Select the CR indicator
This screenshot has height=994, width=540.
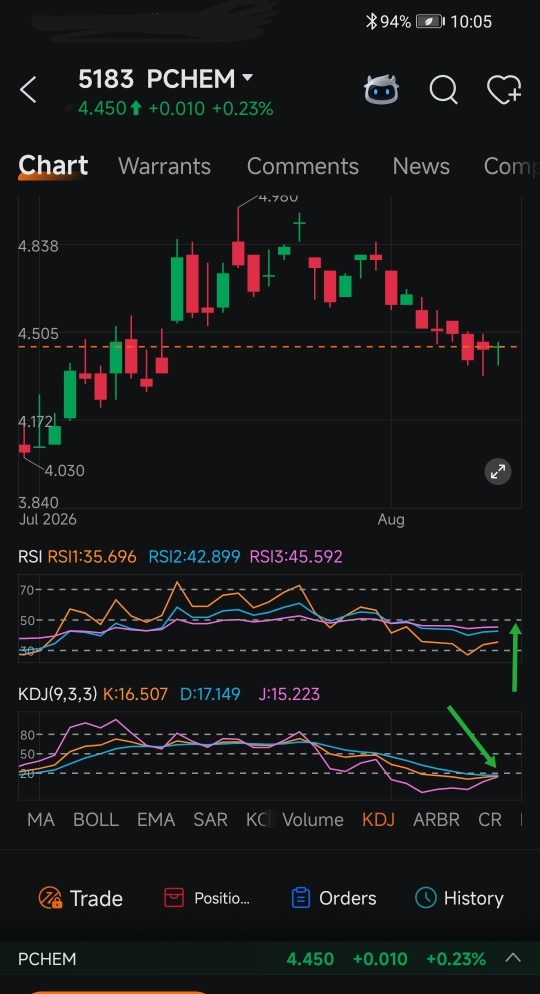pyautogui.click(x=490, y=819)
